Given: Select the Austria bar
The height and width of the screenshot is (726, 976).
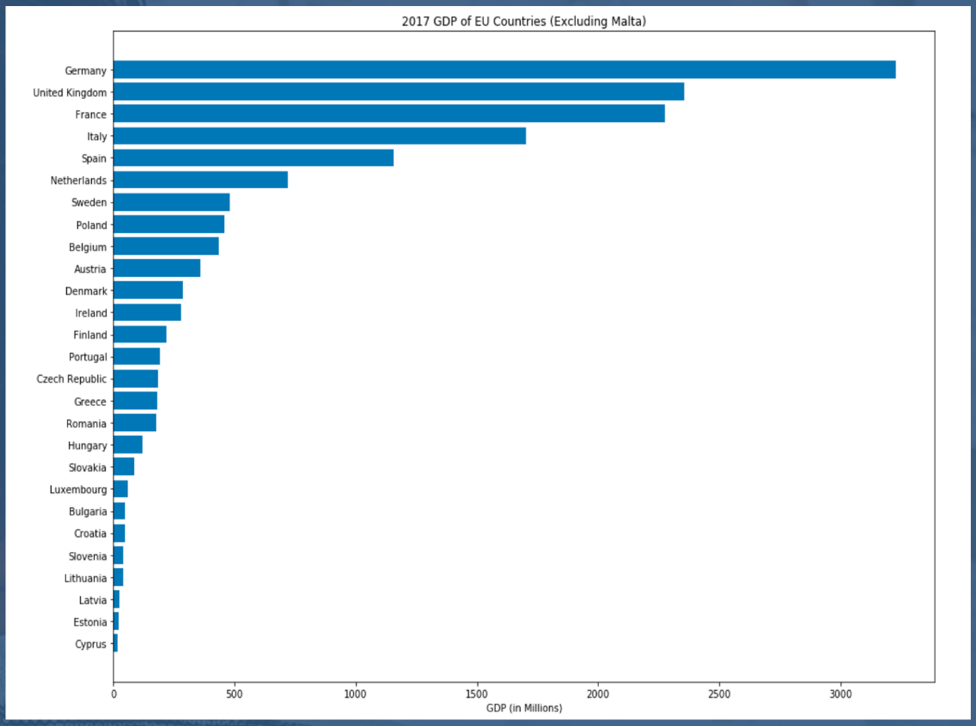Looking at the screenshot, I should tap(157, 268).
